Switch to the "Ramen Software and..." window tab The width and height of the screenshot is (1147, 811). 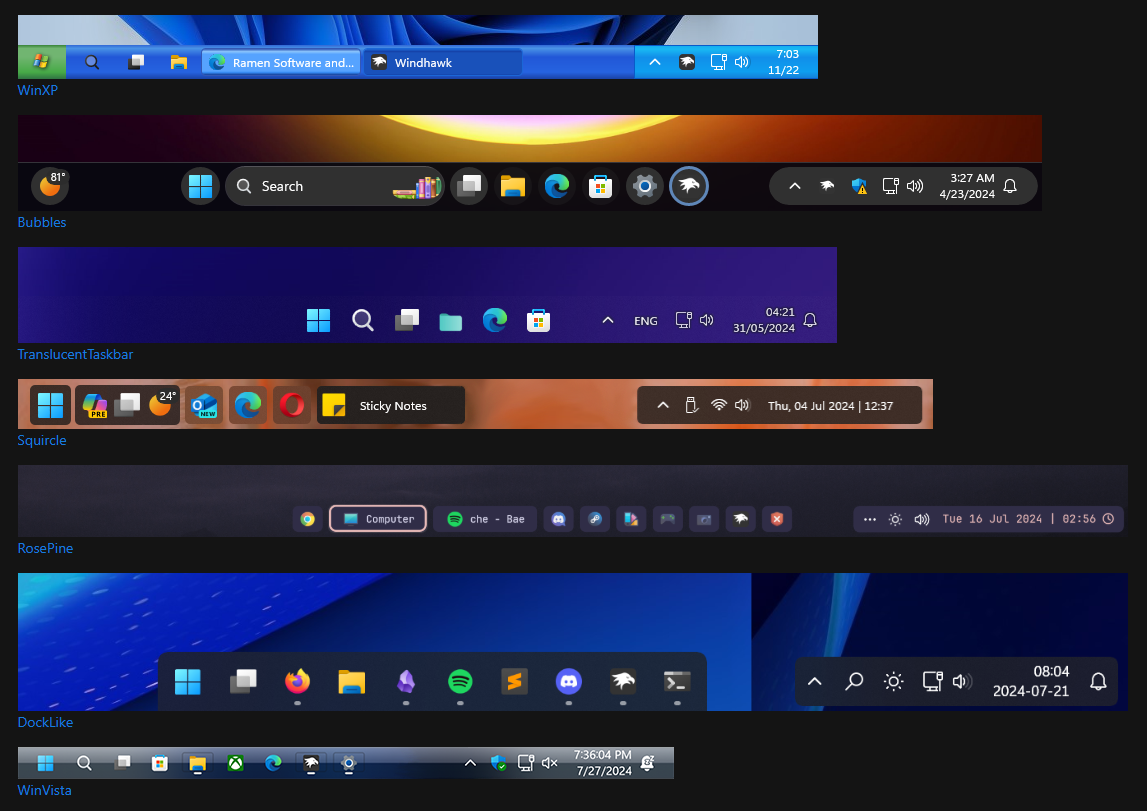click(x=280, y=62)
